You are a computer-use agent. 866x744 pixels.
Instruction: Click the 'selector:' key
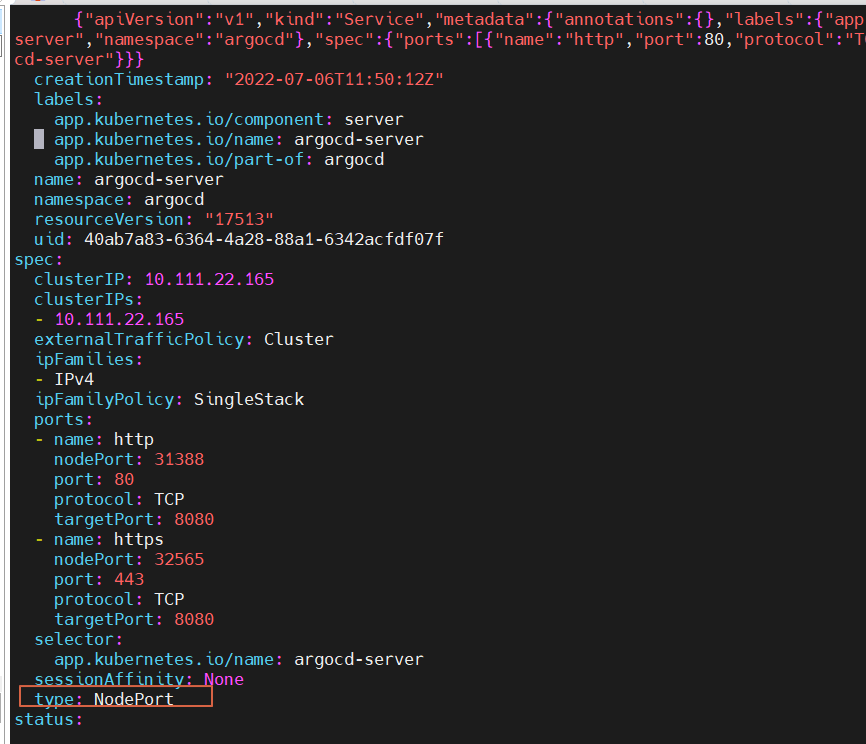click(x=78, y=640)
